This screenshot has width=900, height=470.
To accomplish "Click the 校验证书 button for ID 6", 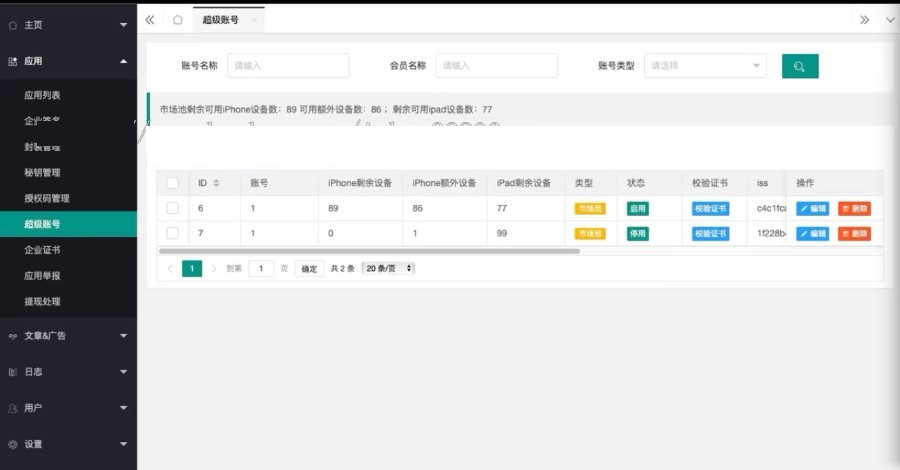I will [x=711, y=208].
